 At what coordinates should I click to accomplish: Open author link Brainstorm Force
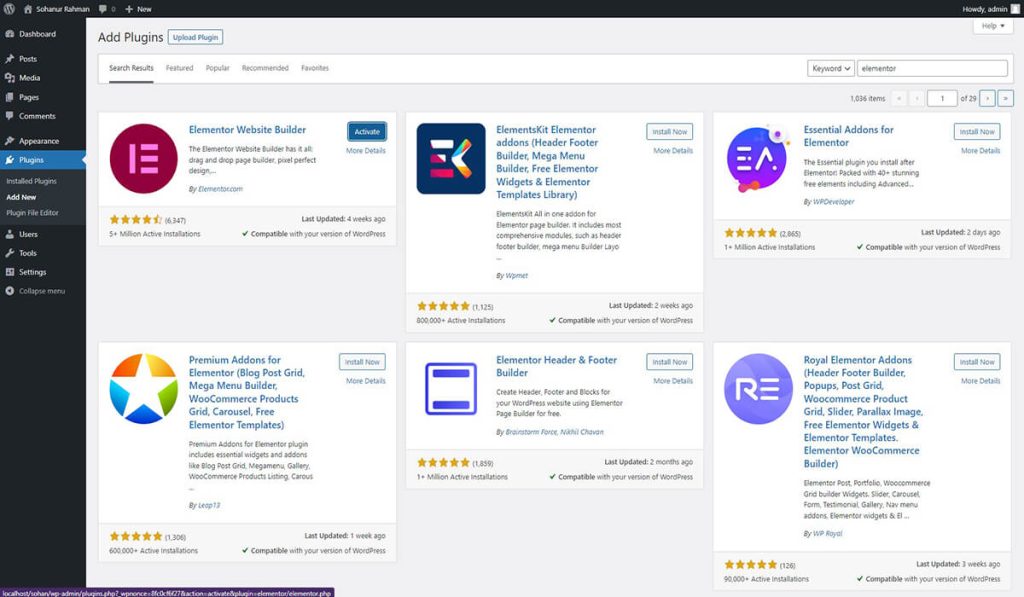point(531,432)
